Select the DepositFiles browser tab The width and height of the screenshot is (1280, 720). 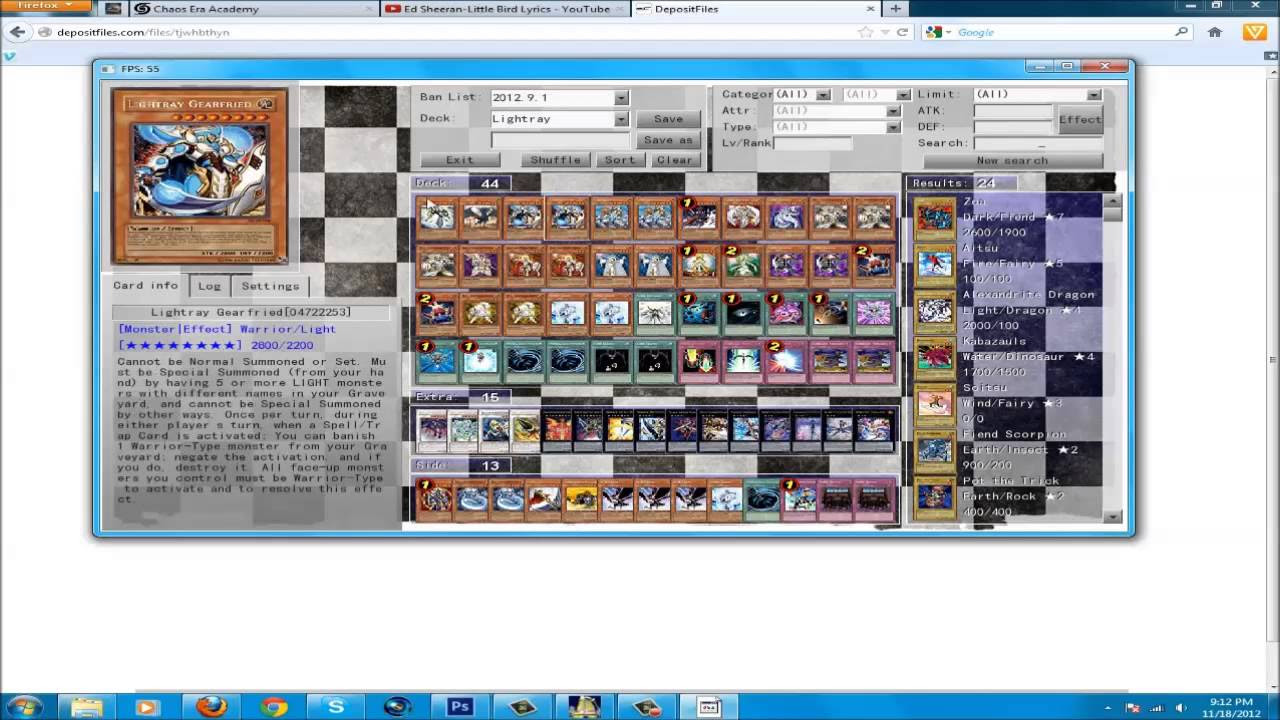point(755,9)
